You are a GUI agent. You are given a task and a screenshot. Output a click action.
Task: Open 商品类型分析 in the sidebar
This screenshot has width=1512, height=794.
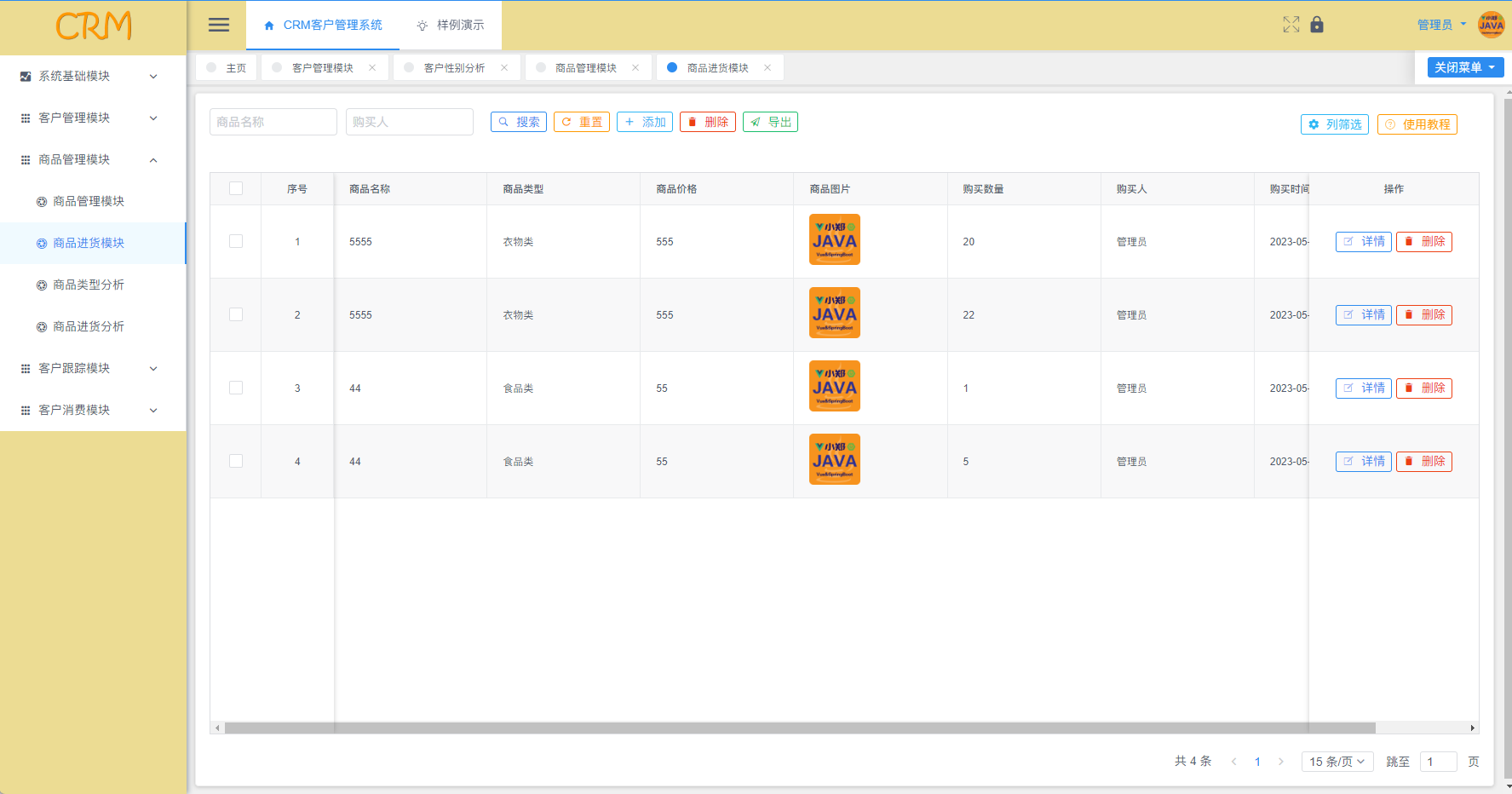coord(89,285)
